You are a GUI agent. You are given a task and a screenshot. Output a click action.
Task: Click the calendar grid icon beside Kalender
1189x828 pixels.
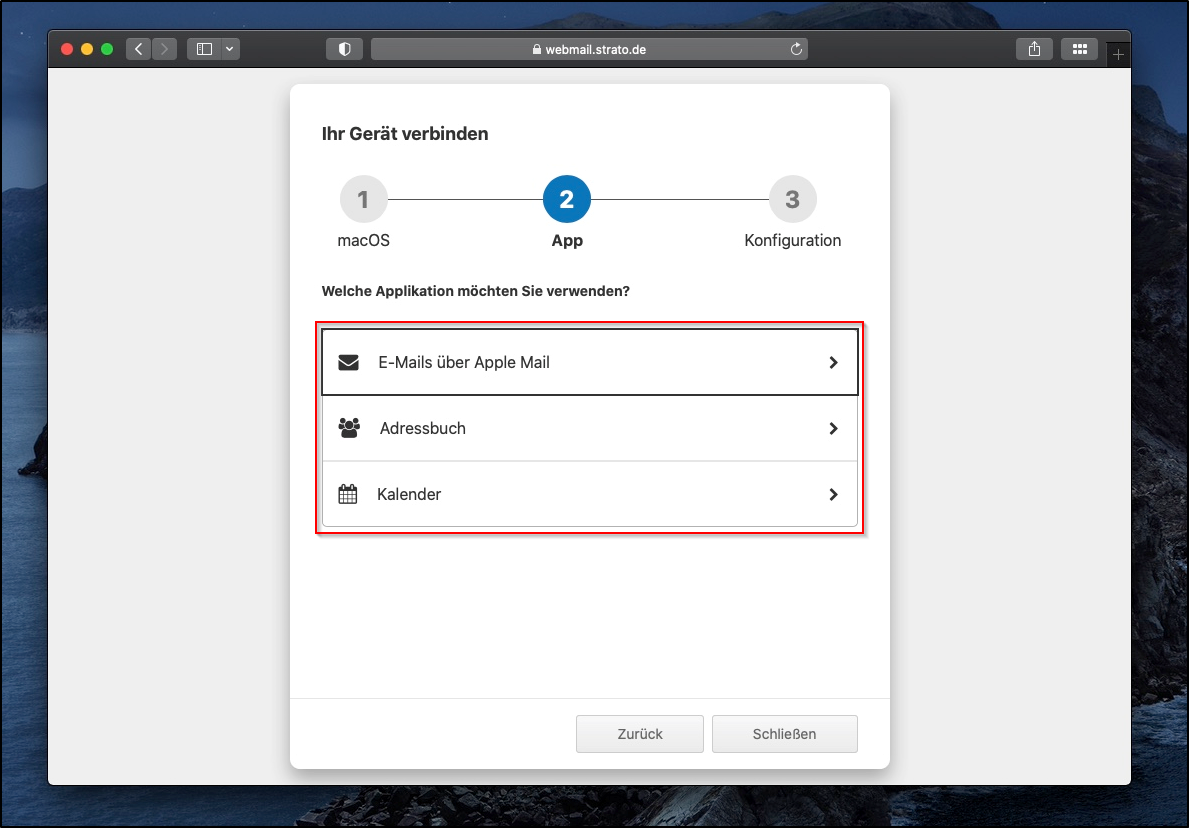(348, 495)
